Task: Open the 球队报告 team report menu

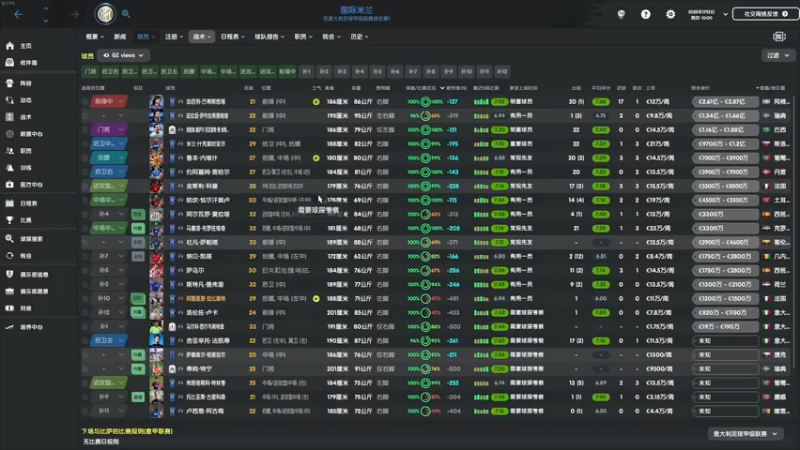Action: pyautogui.click(x=269, y=37)
